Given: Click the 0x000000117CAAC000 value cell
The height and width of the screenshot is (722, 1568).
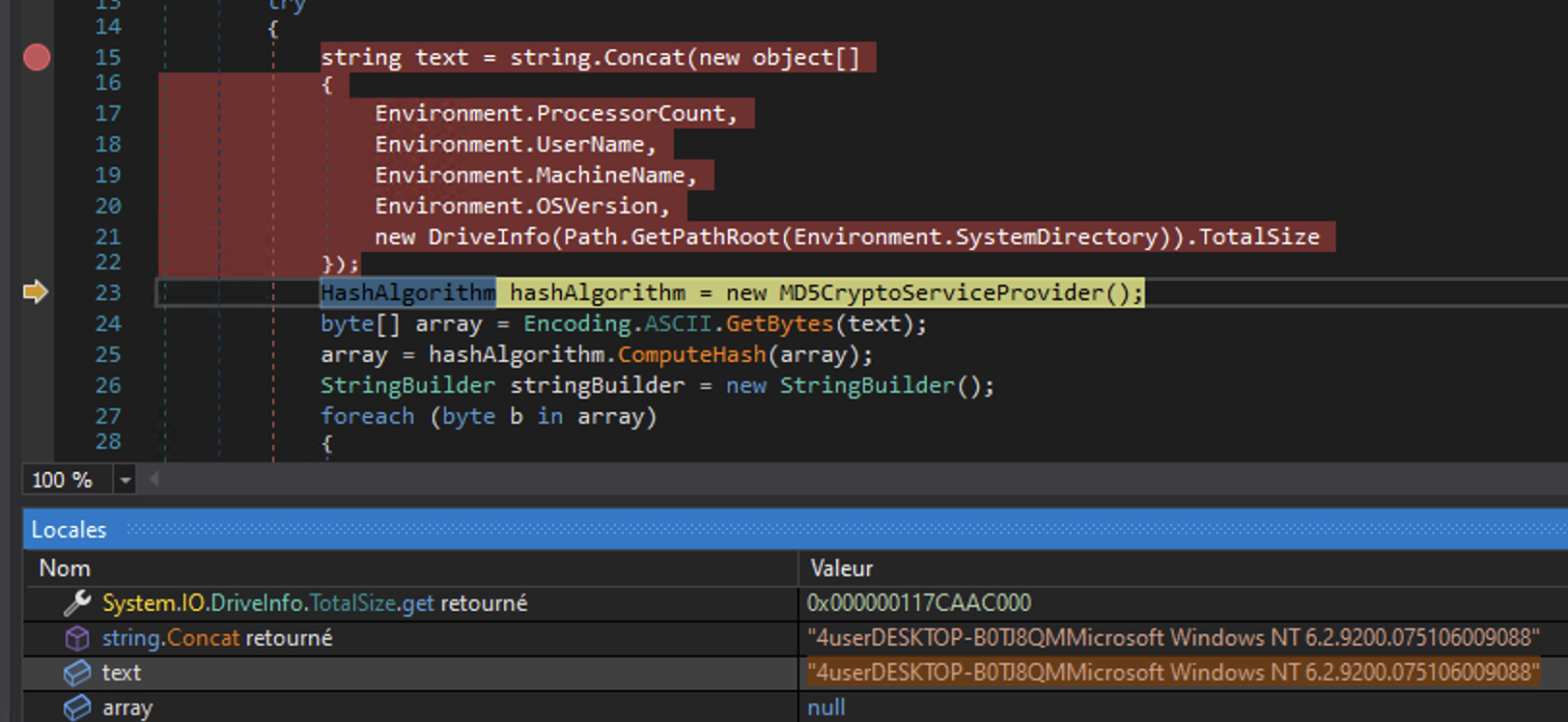Looking at the screenshot, I should tap(918, 603).
